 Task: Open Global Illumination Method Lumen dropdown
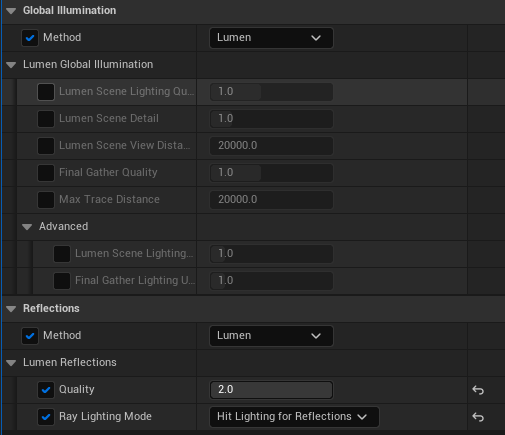point(271,38)
